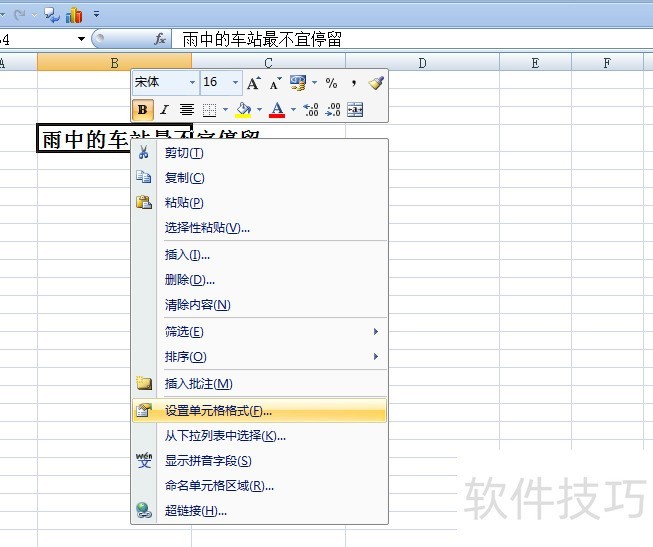Viewport: 653px width, 547px height.
Task: Toggle Italic formatting in mini toolbar
Action: pyautogui.click(x=164, y=110)
